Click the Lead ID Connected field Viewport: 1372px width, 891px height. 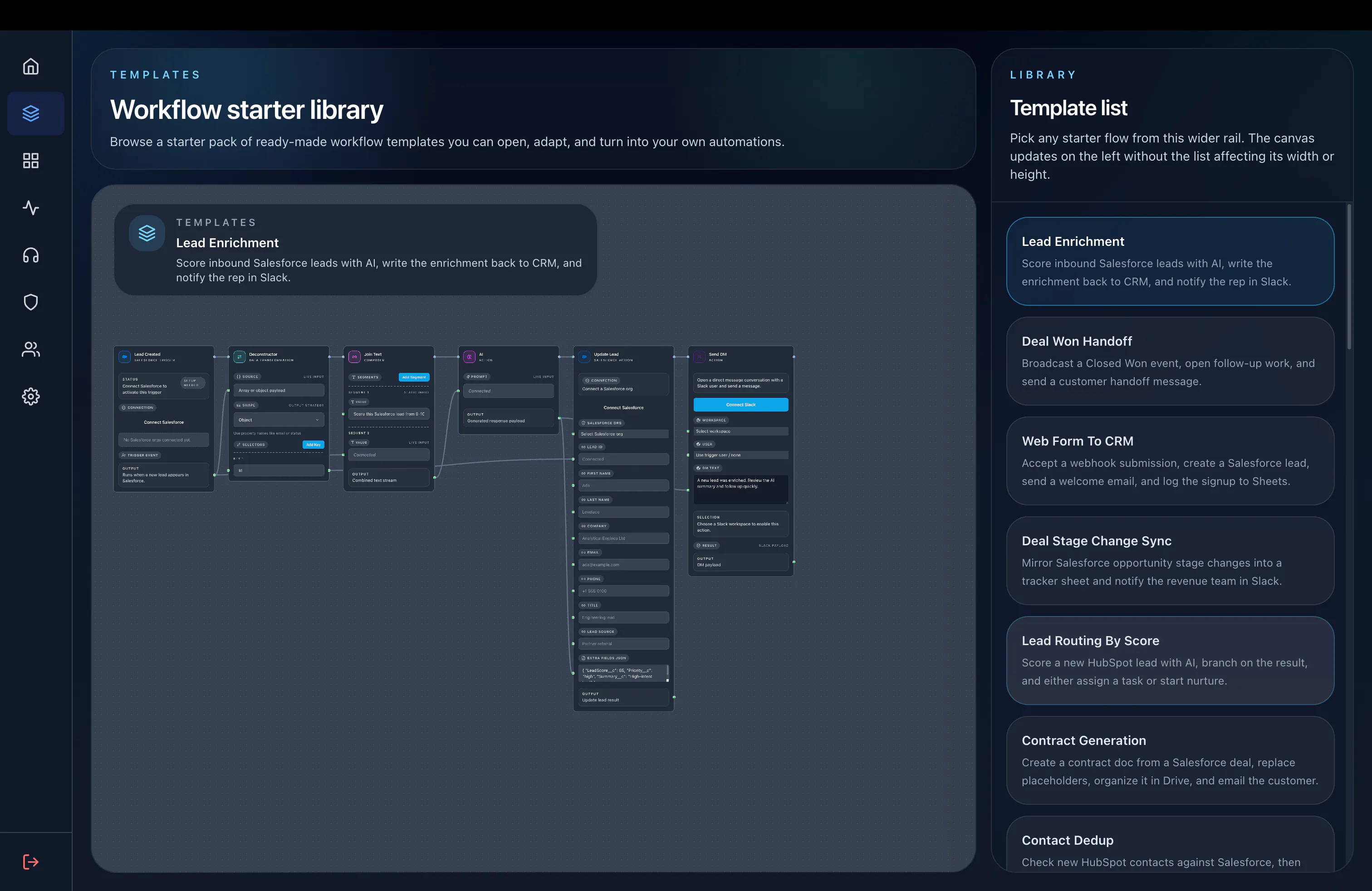pos(623,459)
